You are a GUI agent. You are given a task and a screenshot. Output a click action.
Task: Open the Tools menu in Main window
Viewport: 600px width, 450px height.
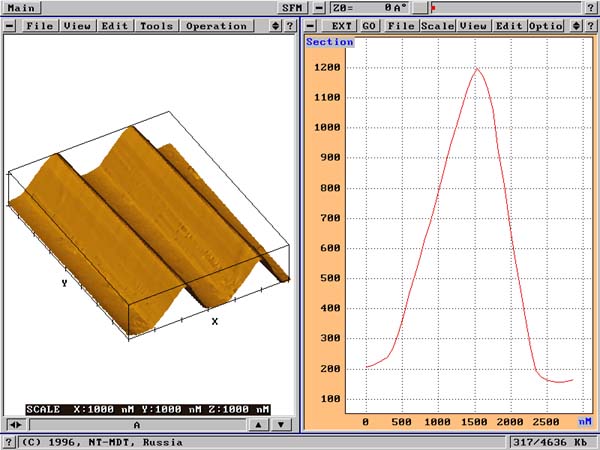click(x=156, y=25)
